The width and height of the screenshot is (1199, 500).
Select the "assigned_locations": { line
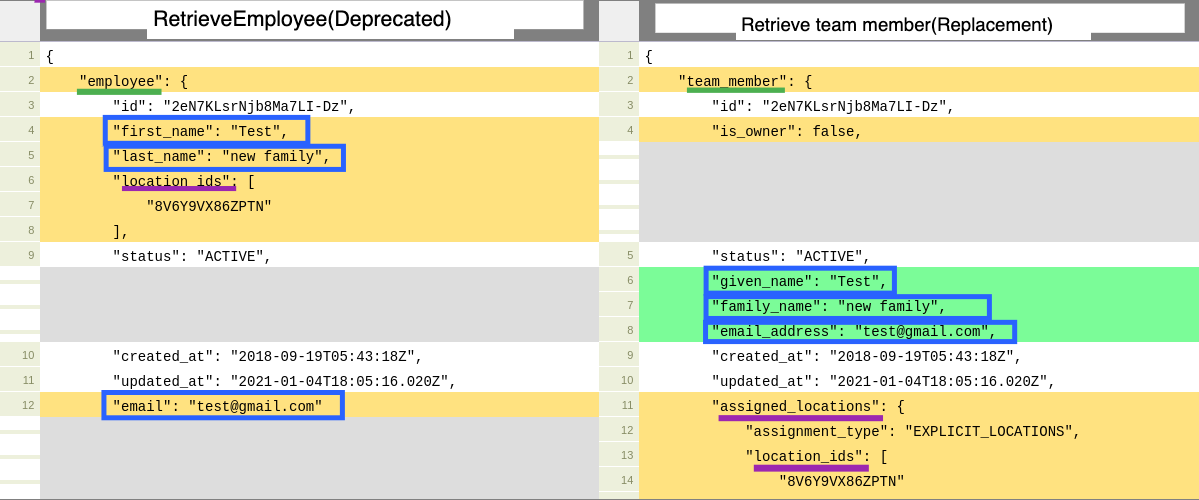pos(807,406)
